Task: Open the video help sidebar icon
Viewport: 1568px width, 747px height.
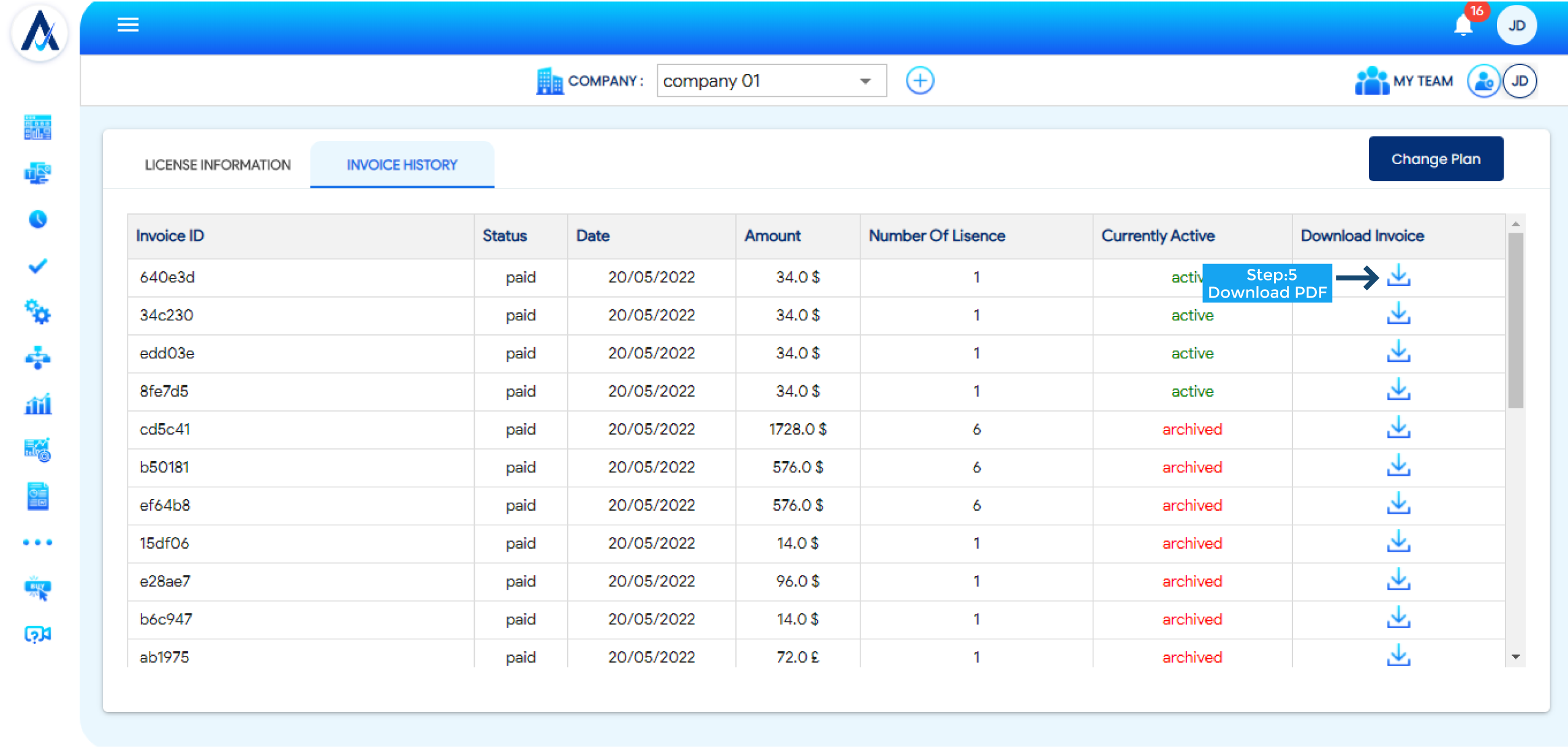Action: coord(38,634)
